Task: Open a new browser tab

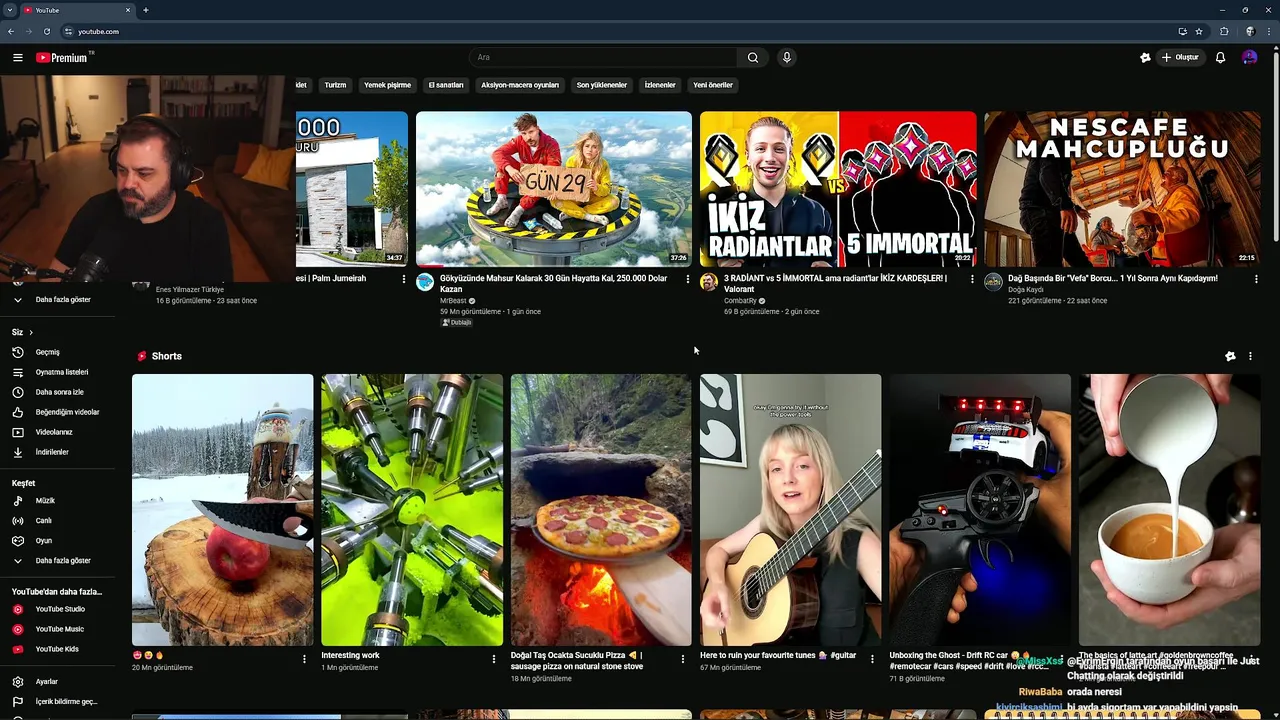Action: tap(146, 10)
